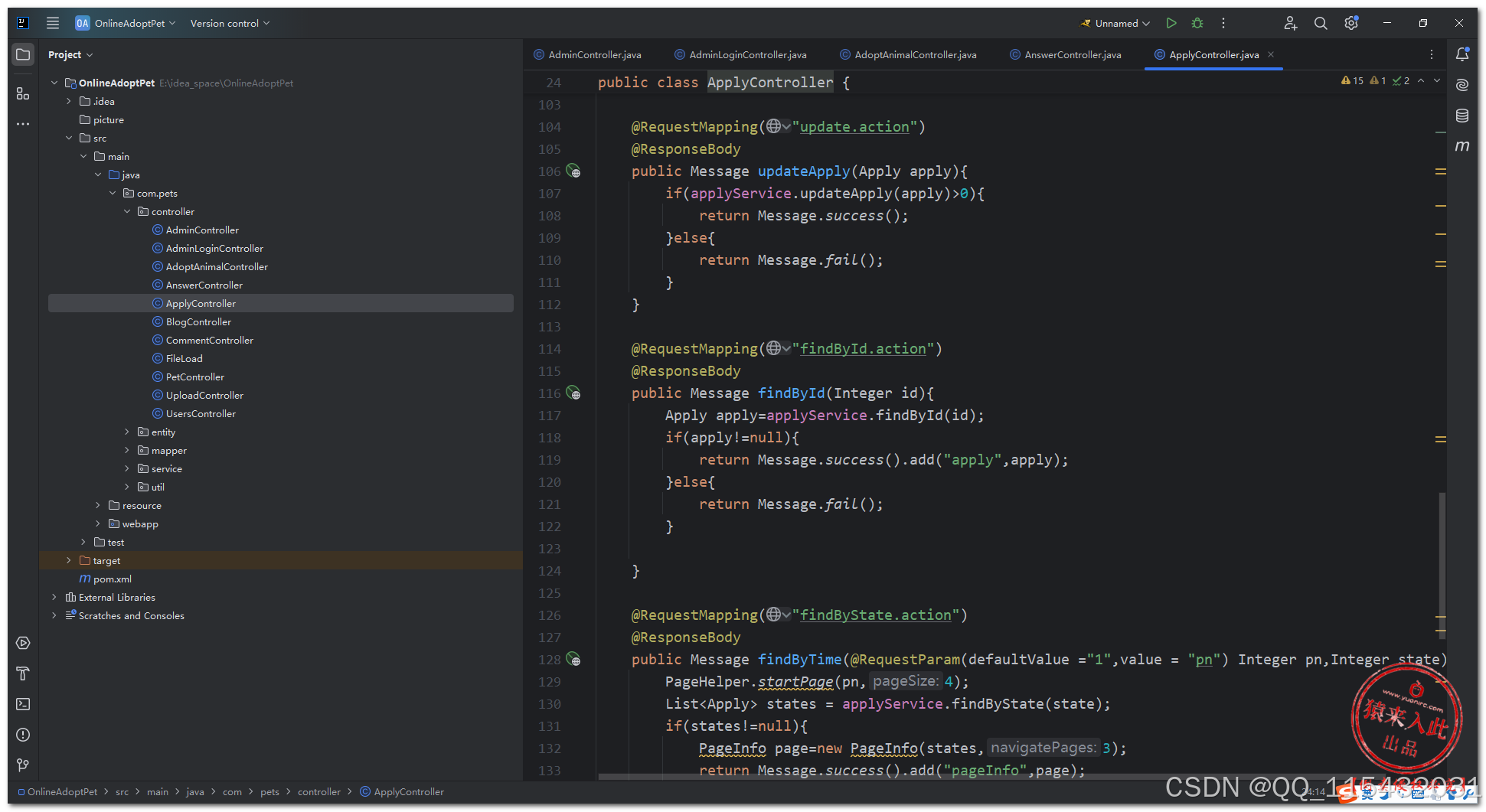1486x812 pixels.
Task: Select BlogController in the project tree
Action: pyautogui.click(x=198, y=321)
